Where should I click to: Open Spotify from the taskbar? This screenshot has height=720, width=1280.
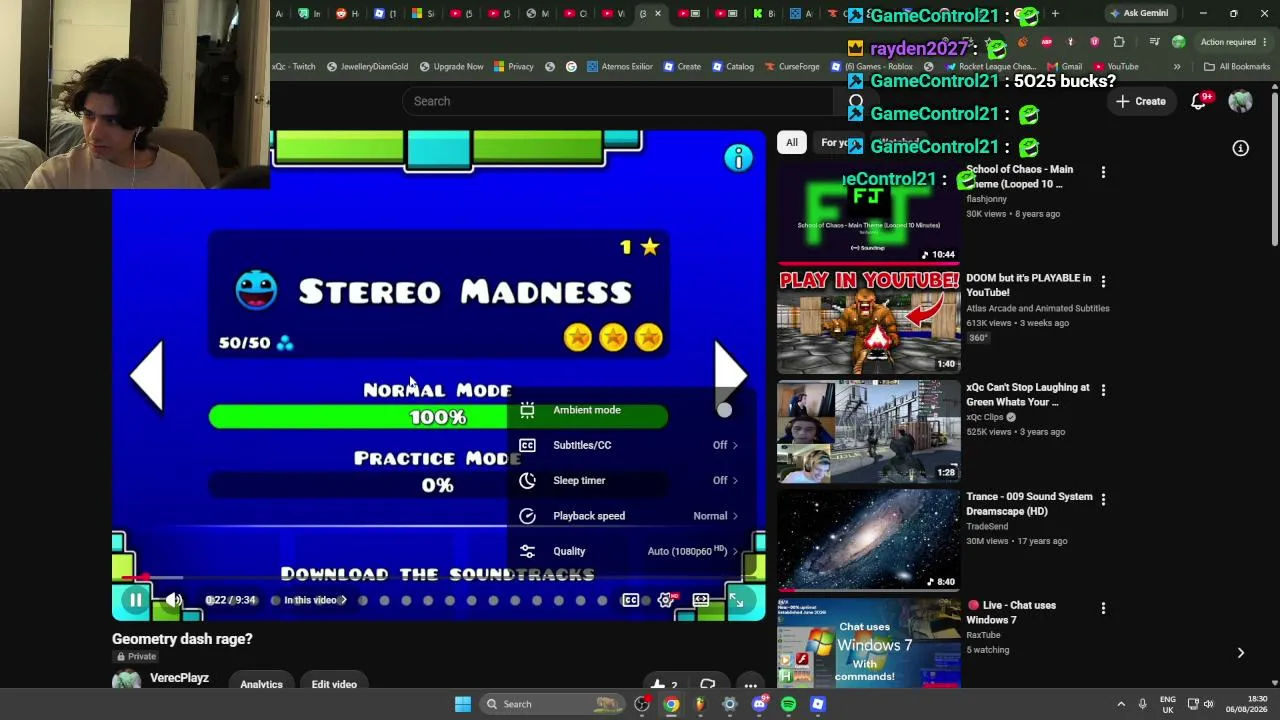pos(788,704)
